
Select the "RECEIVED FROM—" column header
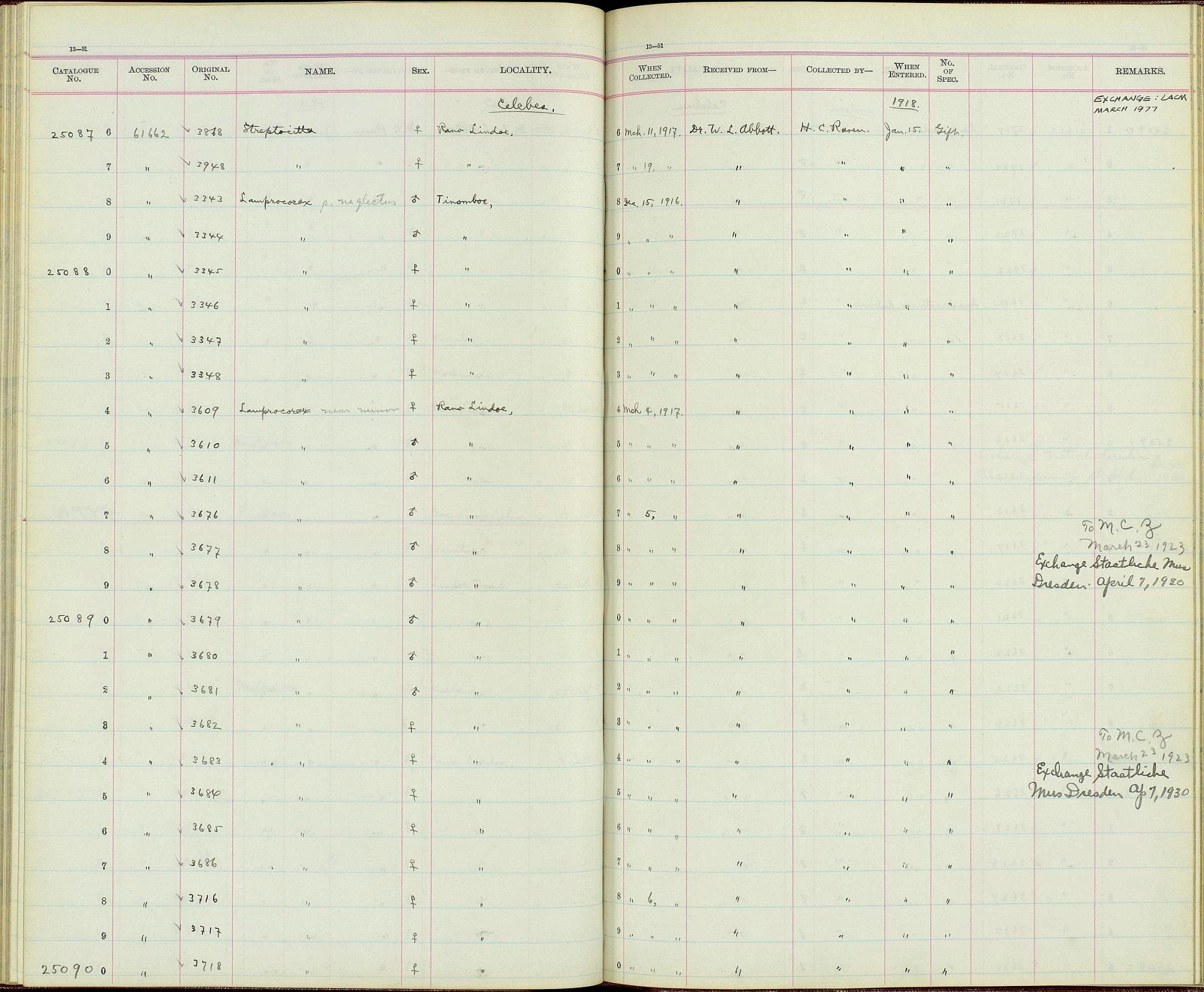click(x=739, y=70)
